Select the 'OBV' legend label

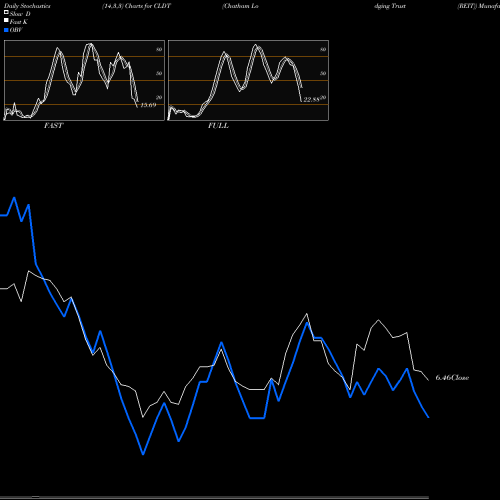(x=16, y=30)
